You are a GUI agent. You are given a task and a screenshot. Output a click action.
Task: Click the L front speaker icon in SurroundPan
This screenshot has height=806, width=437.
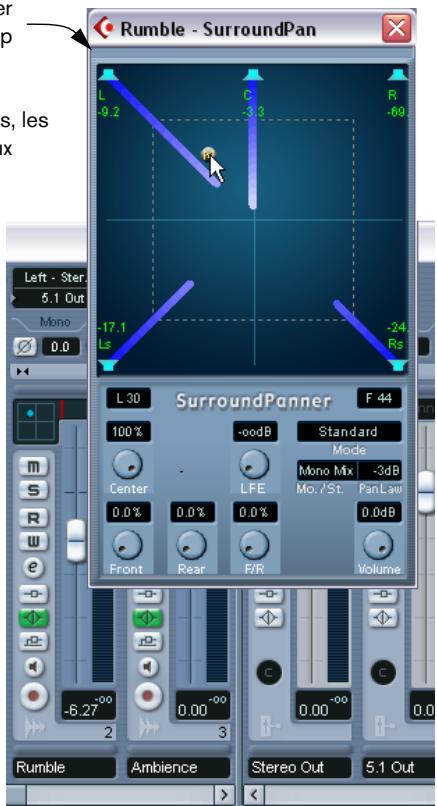pyautogui.click(x=108, y=75)
